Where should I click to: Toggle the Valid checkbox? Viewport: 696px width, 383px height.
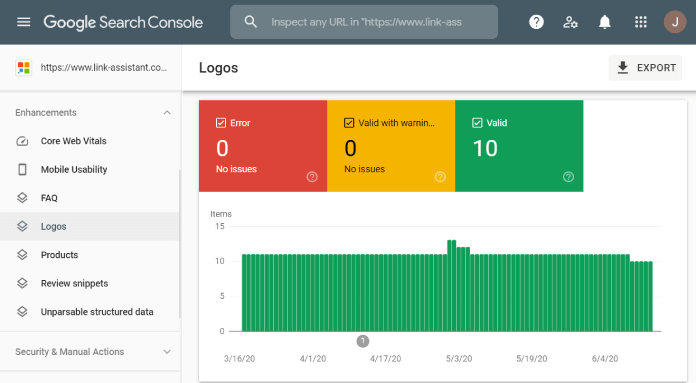[477, 123]
